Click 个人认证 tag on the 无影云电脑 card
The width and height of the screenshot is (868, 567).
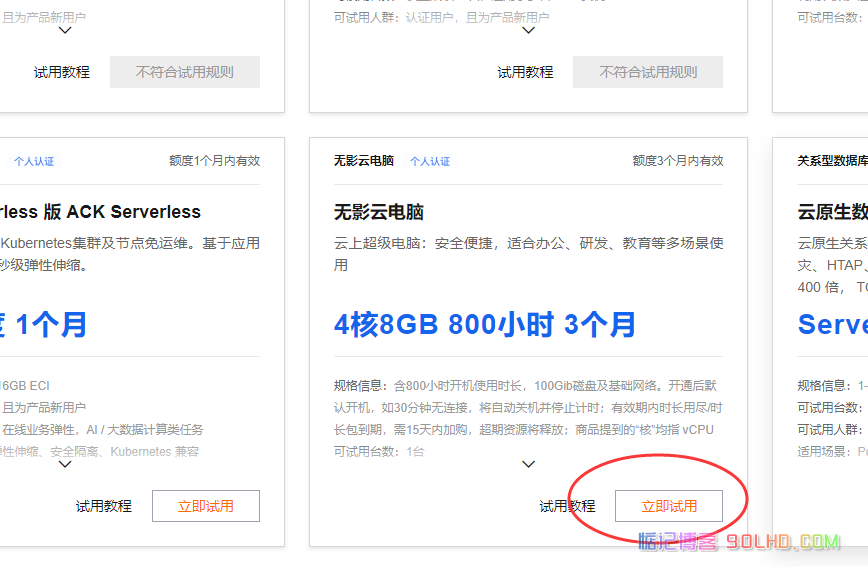pyautogui.click(x=430, y=161)
